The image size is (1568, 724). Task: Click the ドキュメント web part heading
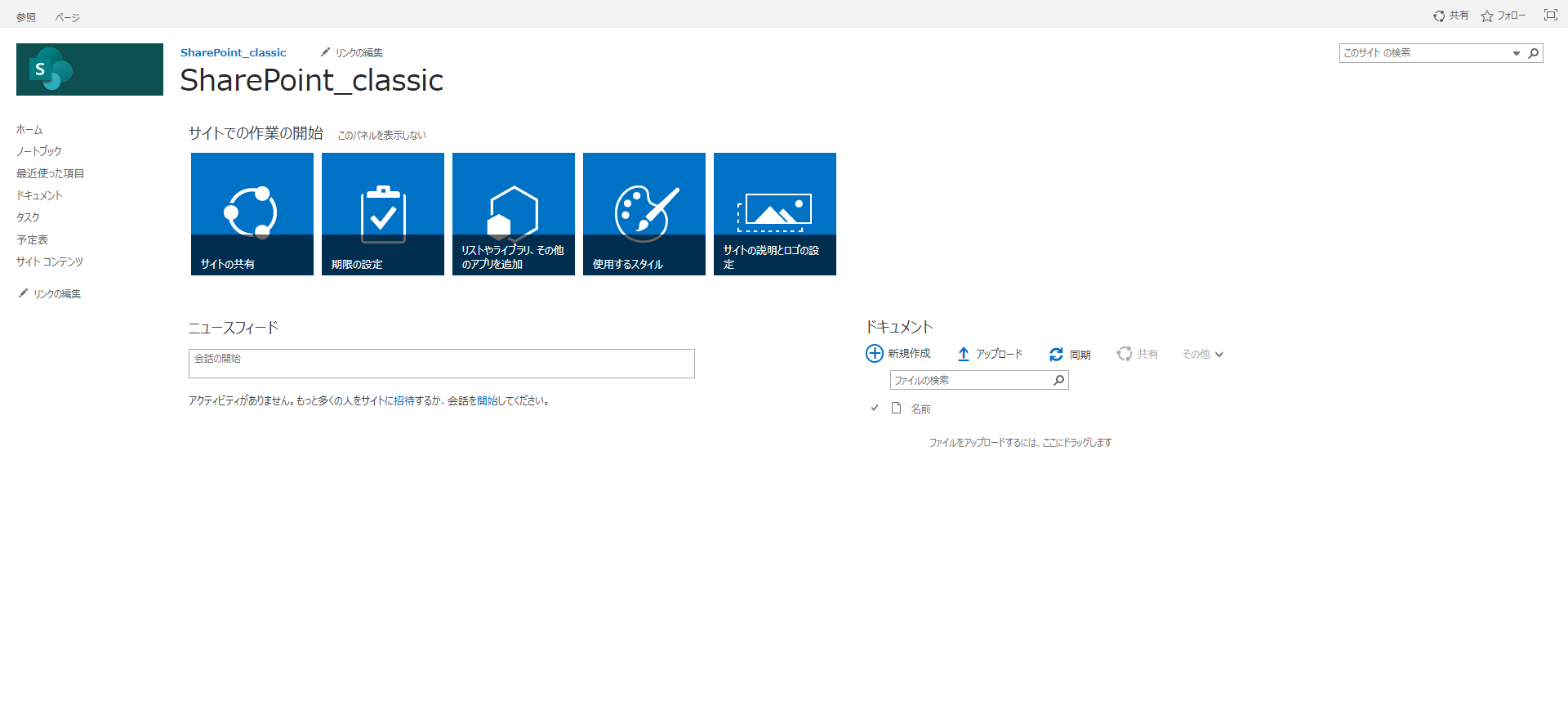click(899, 327)
